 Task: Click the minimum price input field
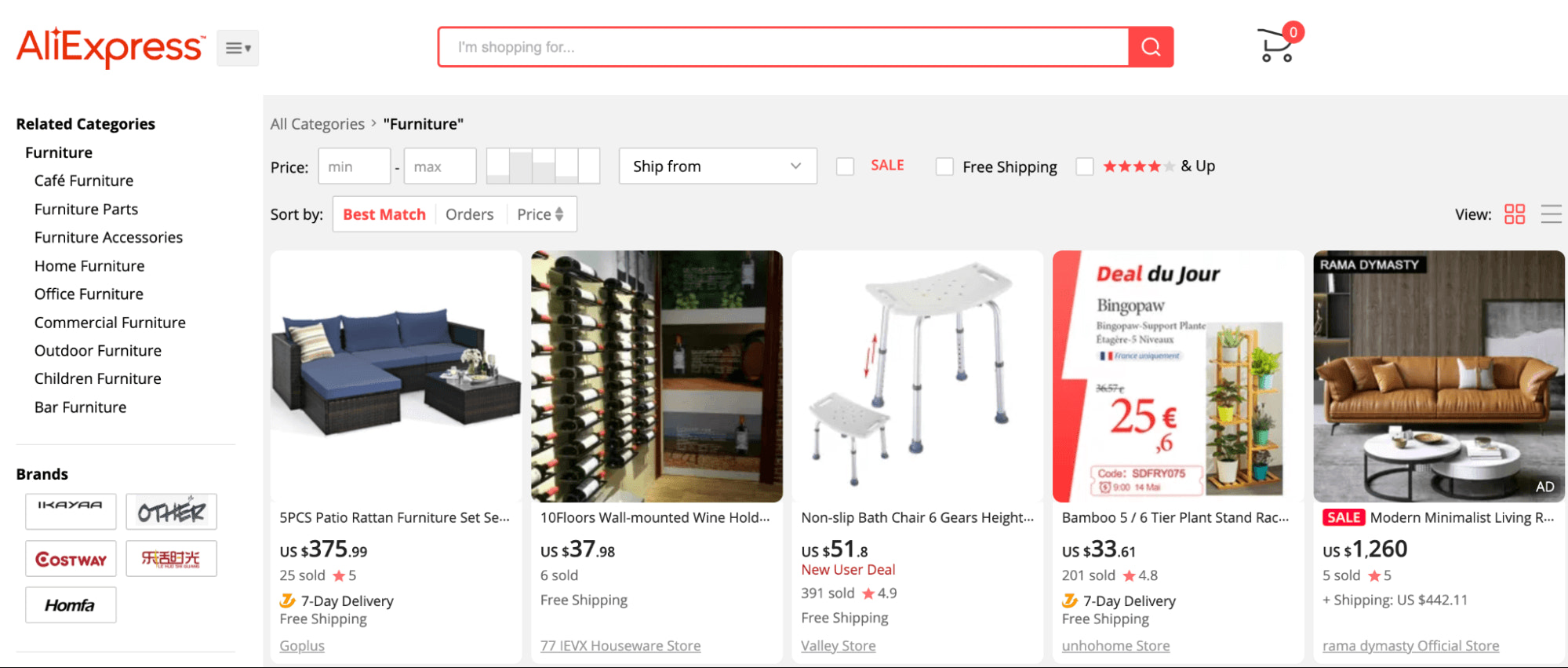tap(354, 166)
